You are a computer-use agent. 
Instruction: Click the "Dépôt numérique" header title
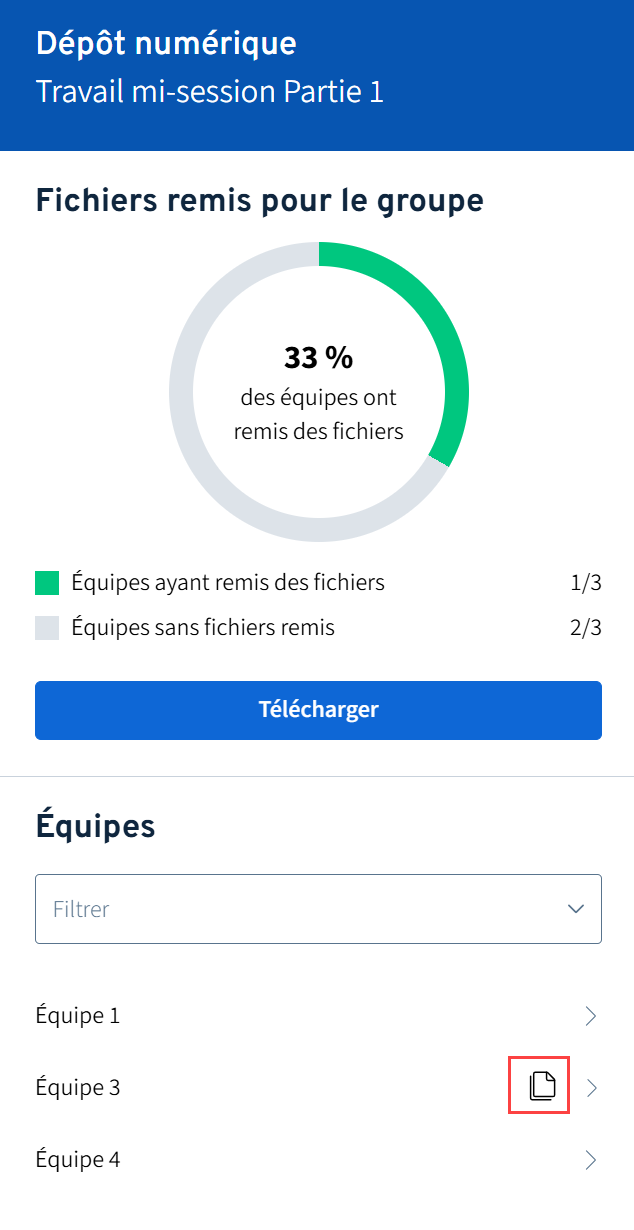coord(166,44)
